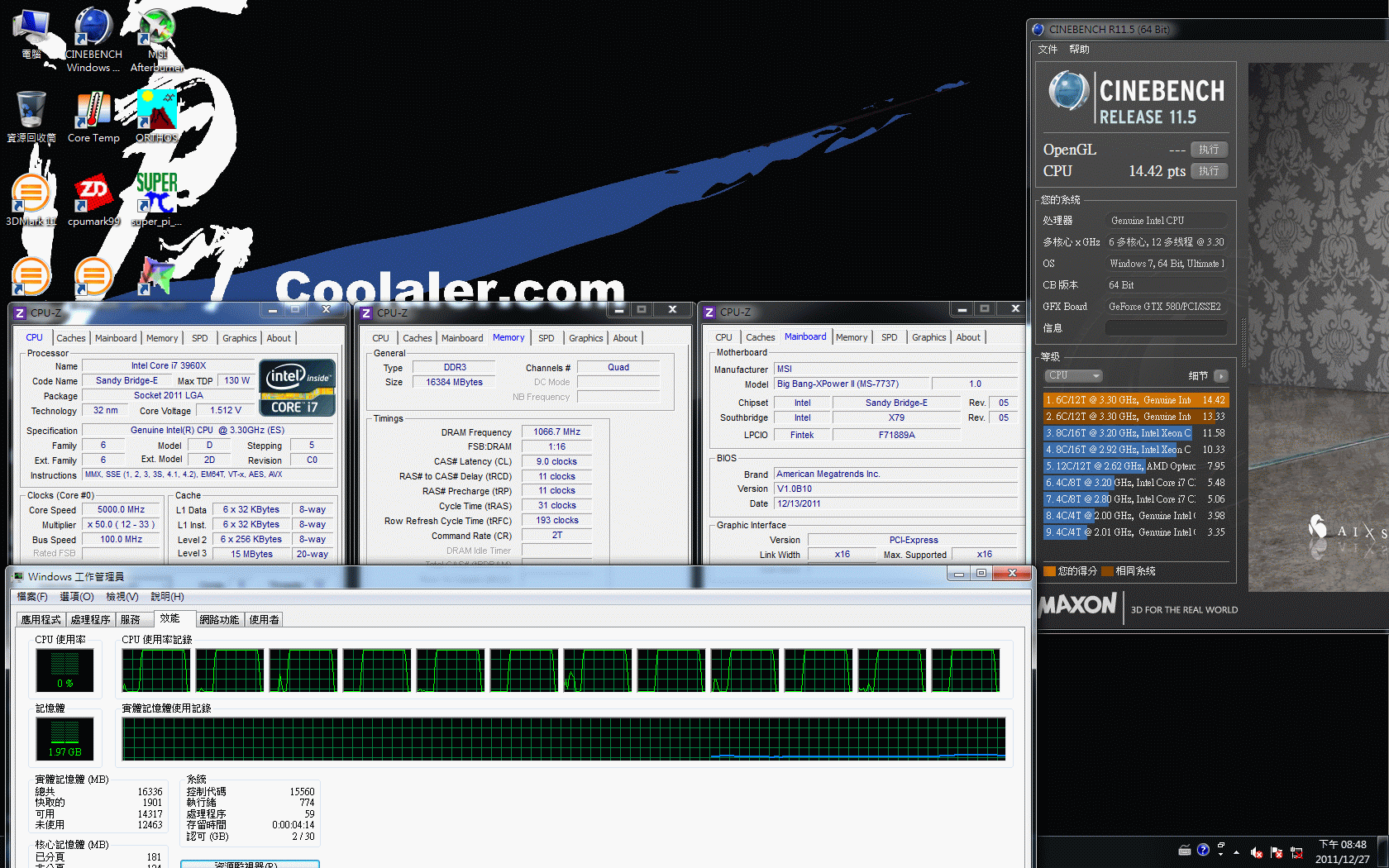The image size is (1389, 868).
Task: Show hidden system tray icons arrow
Action: click(1236, 852)
